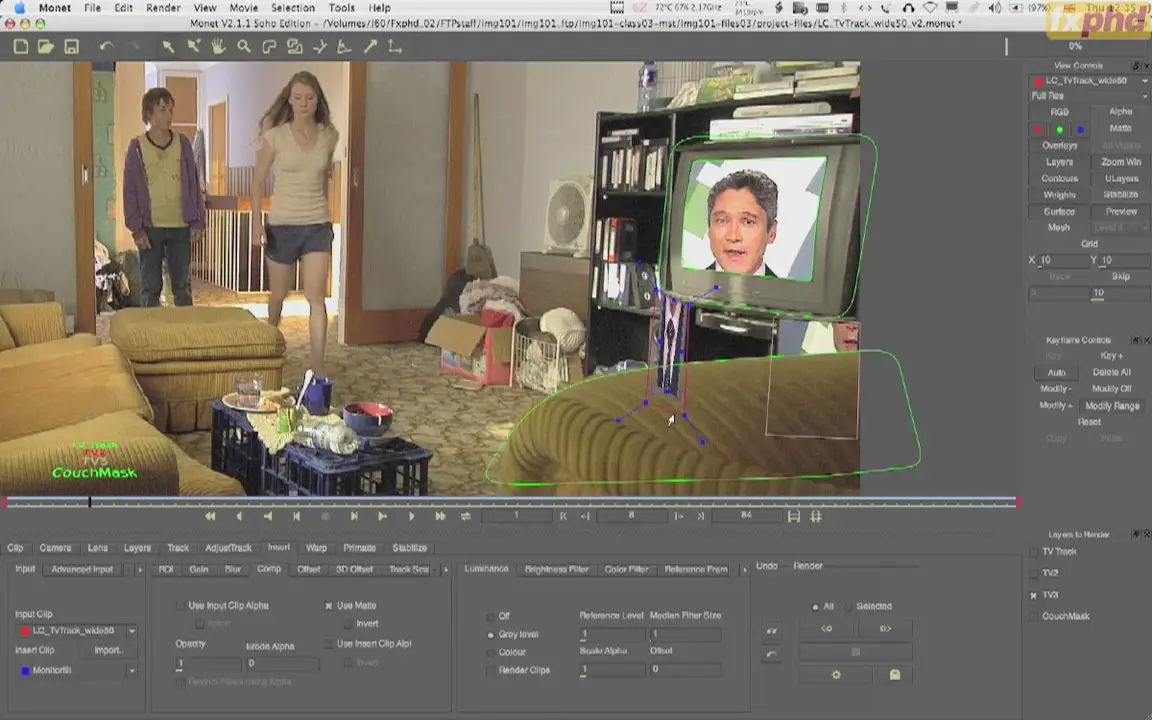Open the Movie menu
Image resolution: width=1152 pixels, height=720 pixels.
(x=243, y=8)
